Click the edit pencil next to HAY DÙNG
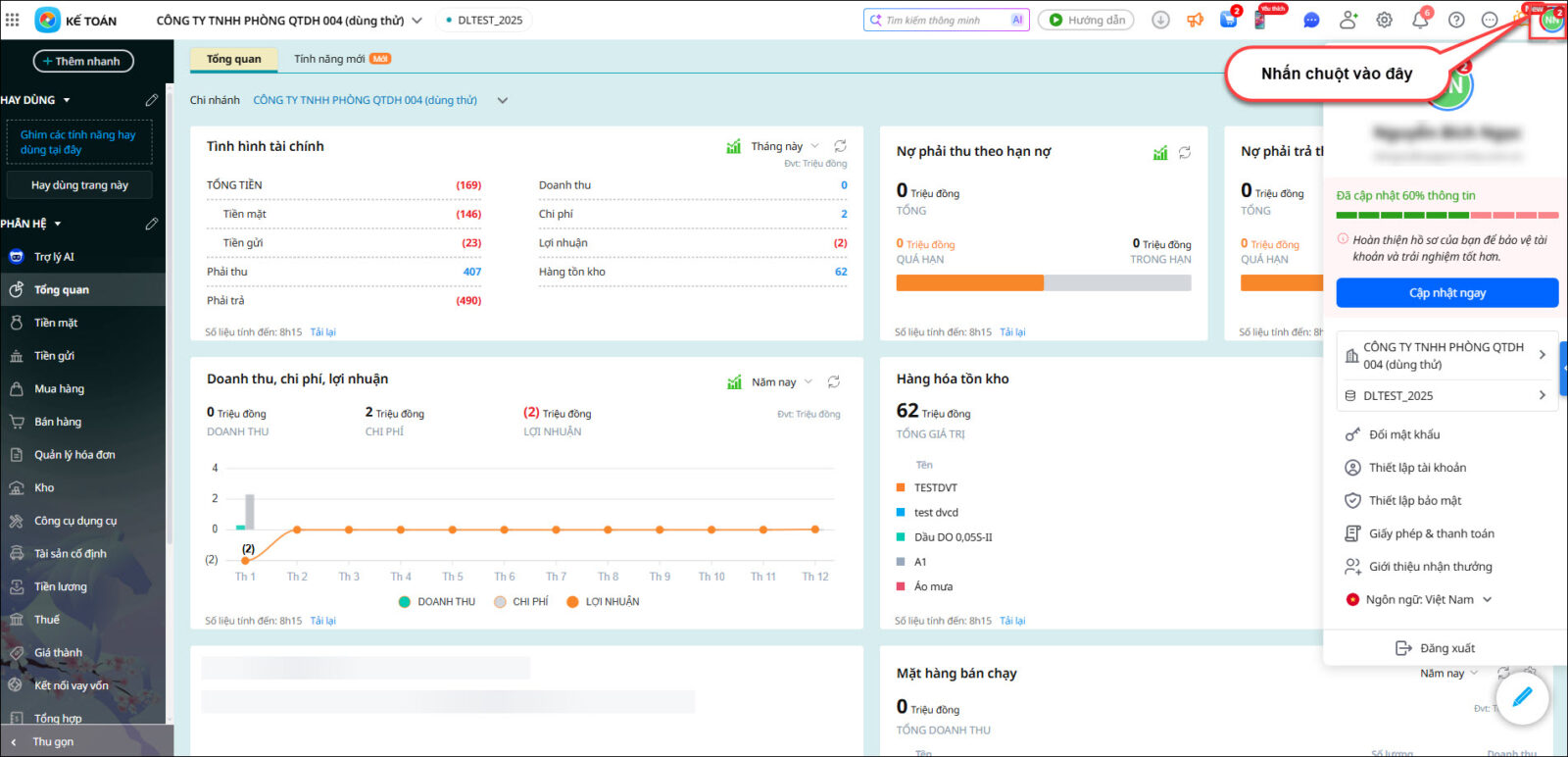 point(151,100)
